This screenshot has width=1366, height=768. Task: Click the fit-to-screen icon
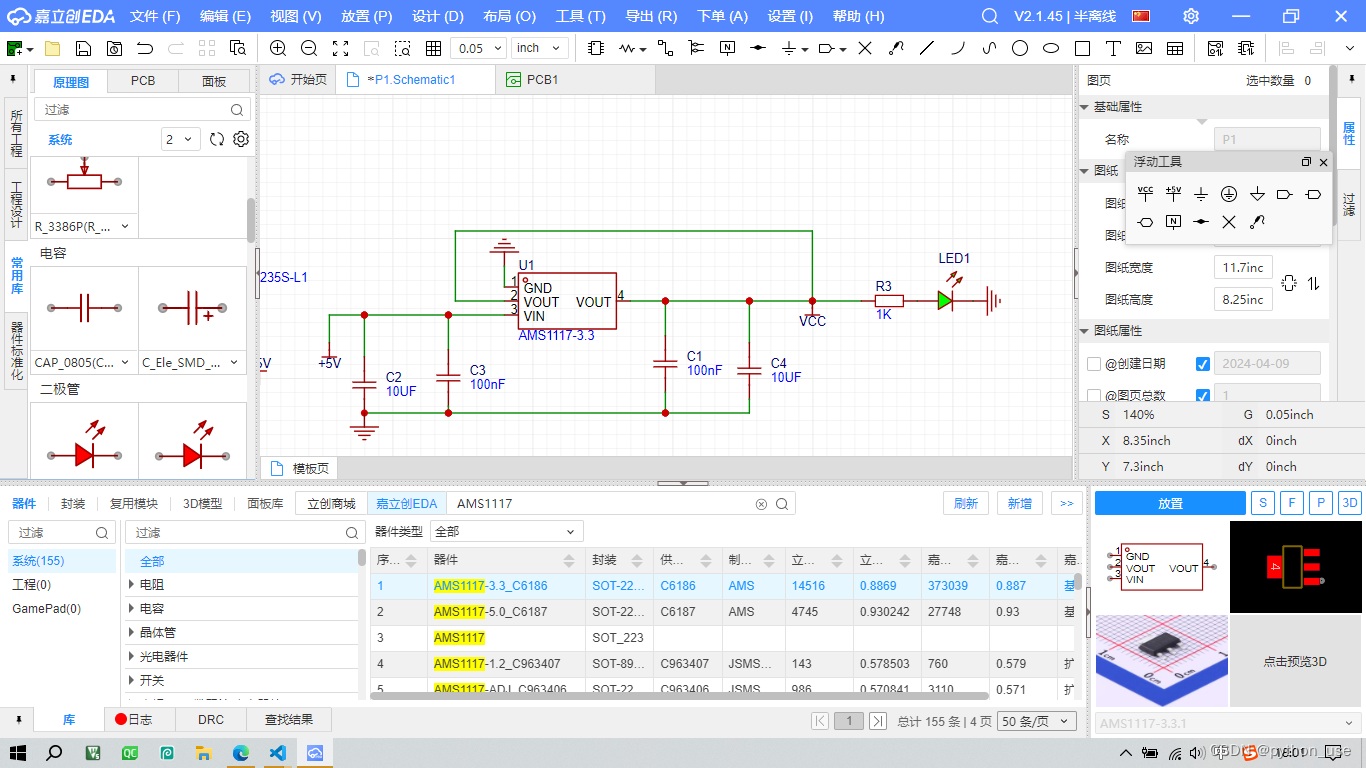pos(340,48)
